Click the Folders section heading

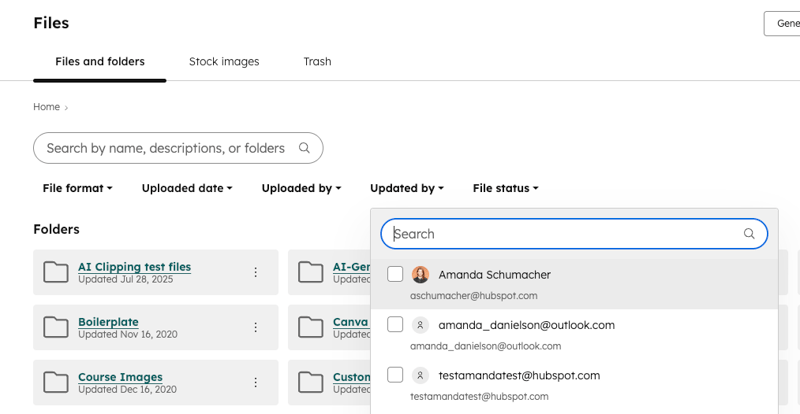click(x=57, y=229)
